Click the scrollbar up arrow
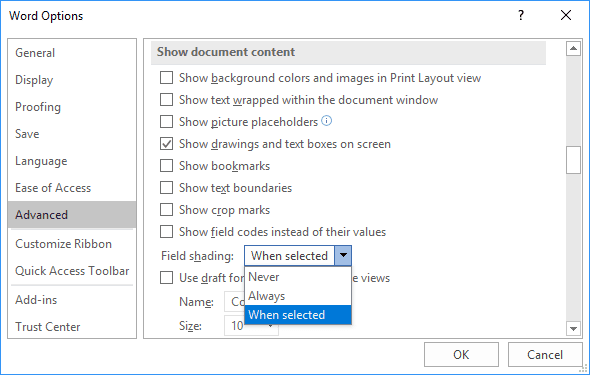This screenshot has height=375, width=590. [573, 48]
